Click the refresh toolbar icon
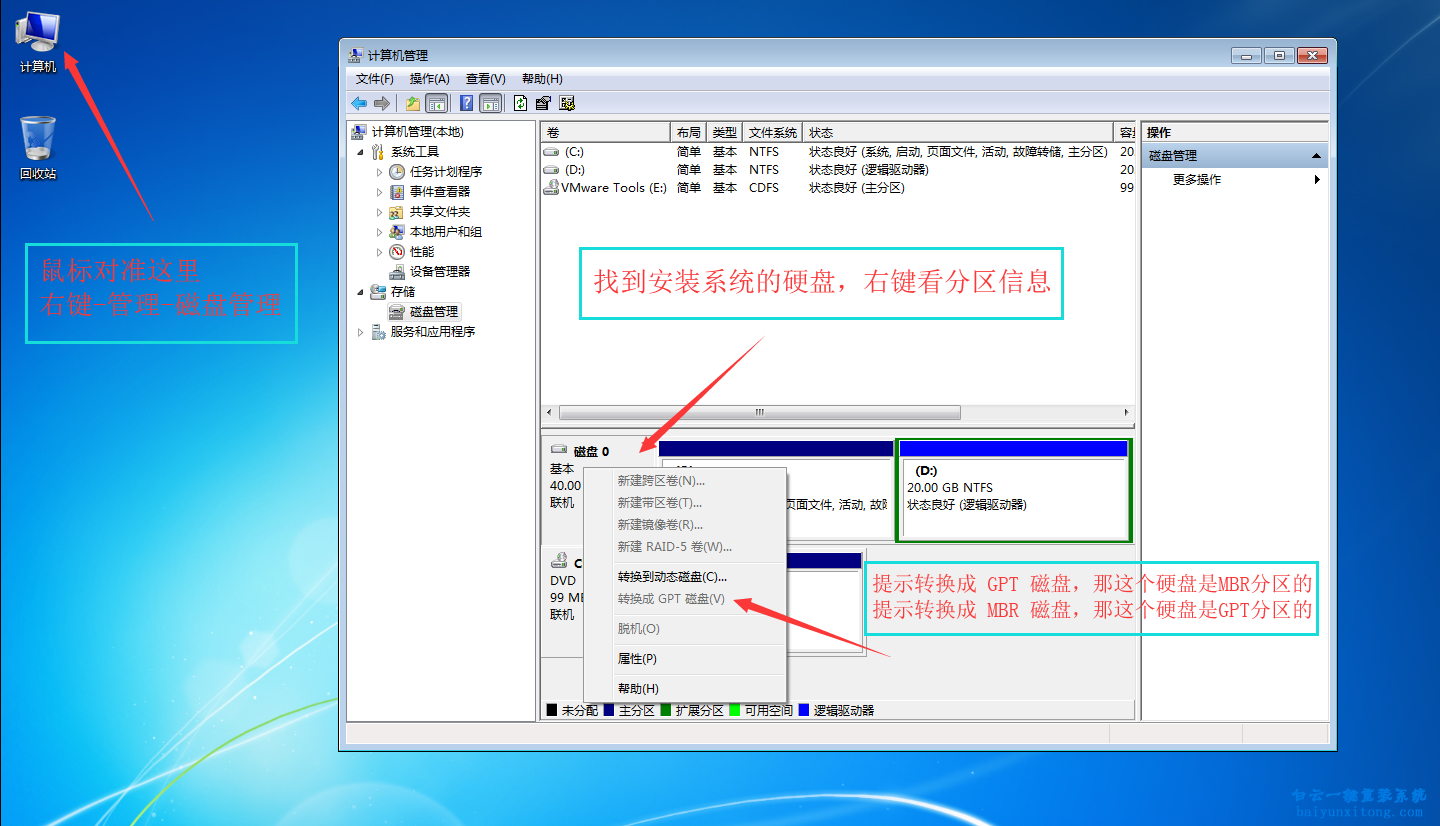This screenshot has width=1440, height=826. click(x=518, y=102)
